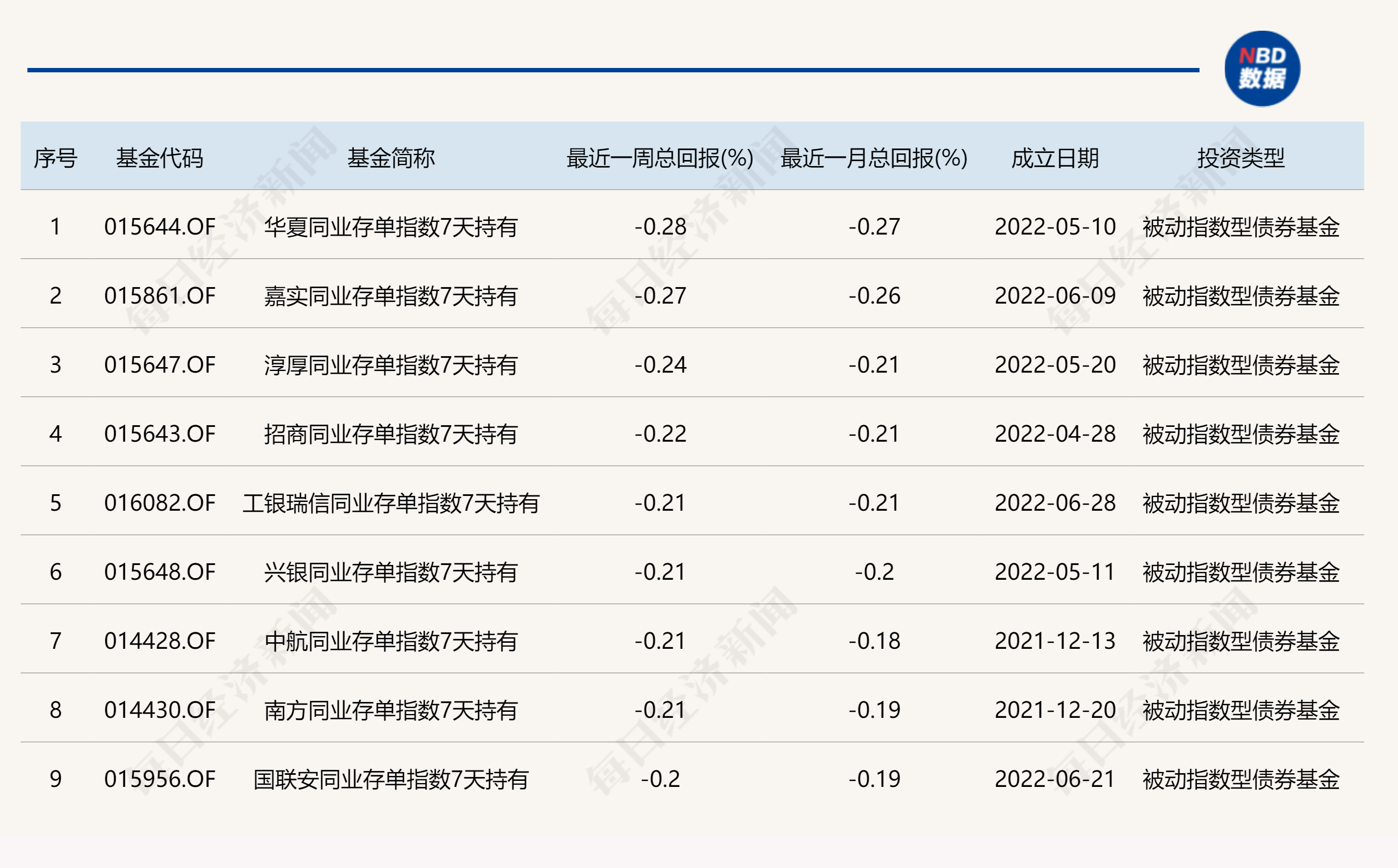
Task: Click monthly return value -0.18
Action: point(874,641)
